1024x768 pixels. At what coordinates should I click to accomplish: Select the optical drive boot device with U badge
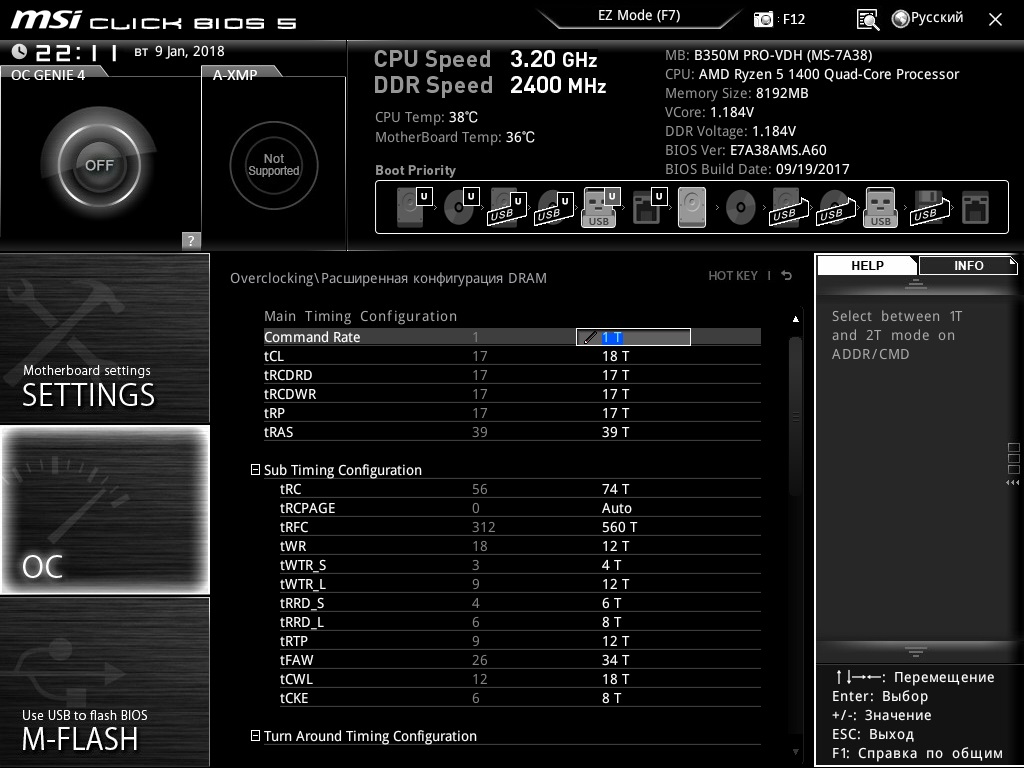461,207
